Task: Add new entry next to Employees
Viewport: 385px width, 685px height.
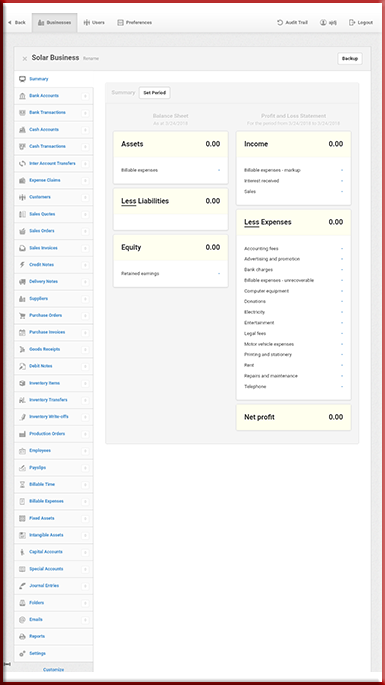Action: click(x=85, y=451)
